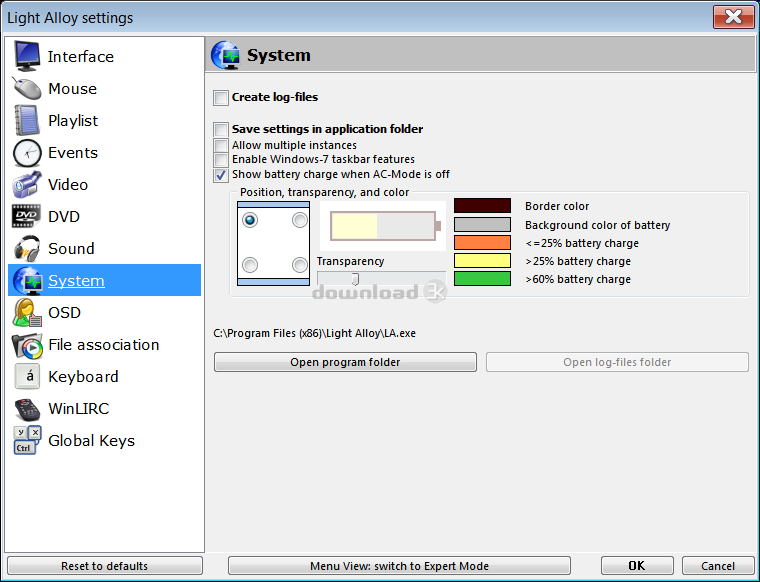The height and width of the screenshot is (582, 760).
Task: Pick the orange <=25% battery charge swatch
Action: 482,242
